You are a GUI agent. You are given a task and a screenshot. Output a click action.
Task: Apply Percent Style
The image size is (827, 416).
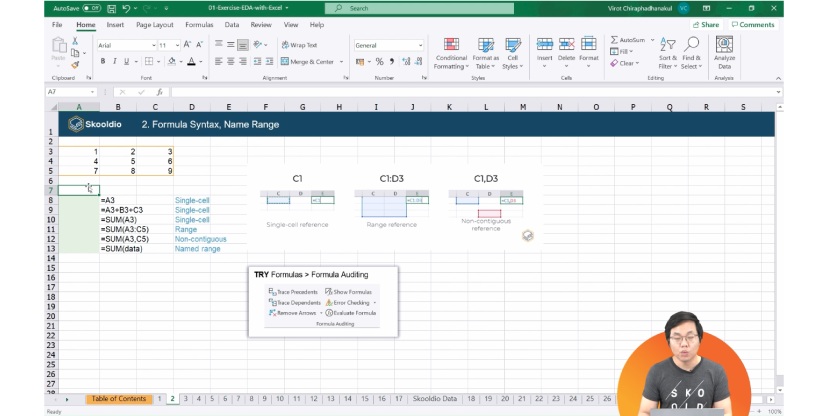point(379,62)
